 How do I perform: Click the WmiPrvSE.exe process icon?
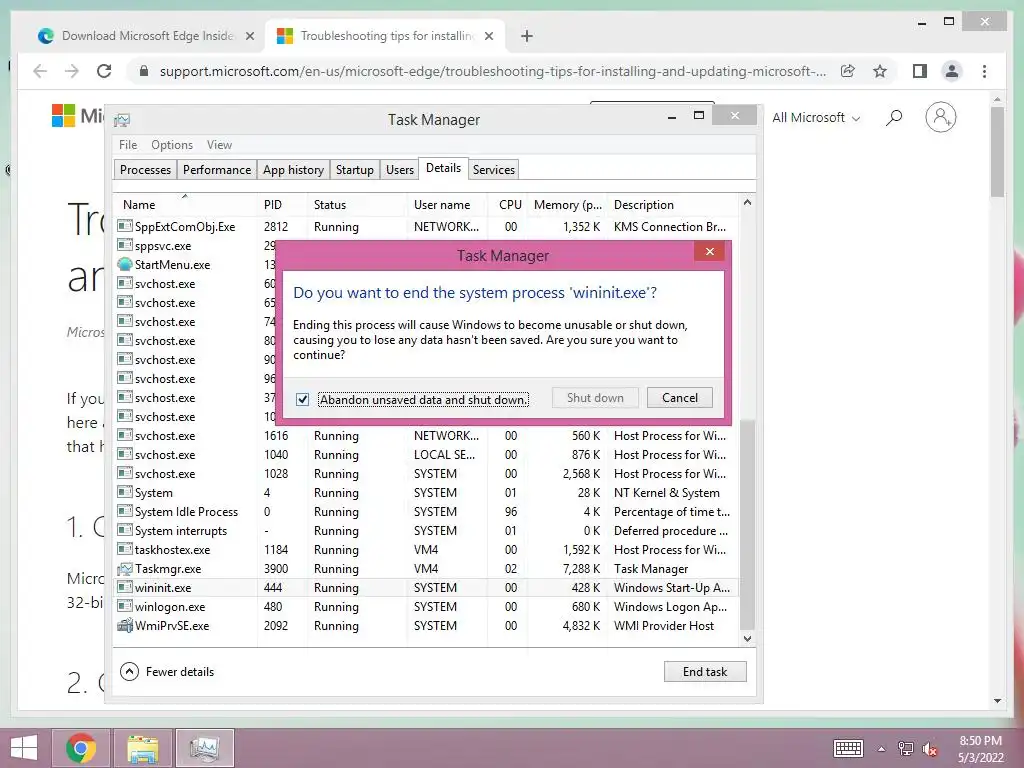click(125, 626)
